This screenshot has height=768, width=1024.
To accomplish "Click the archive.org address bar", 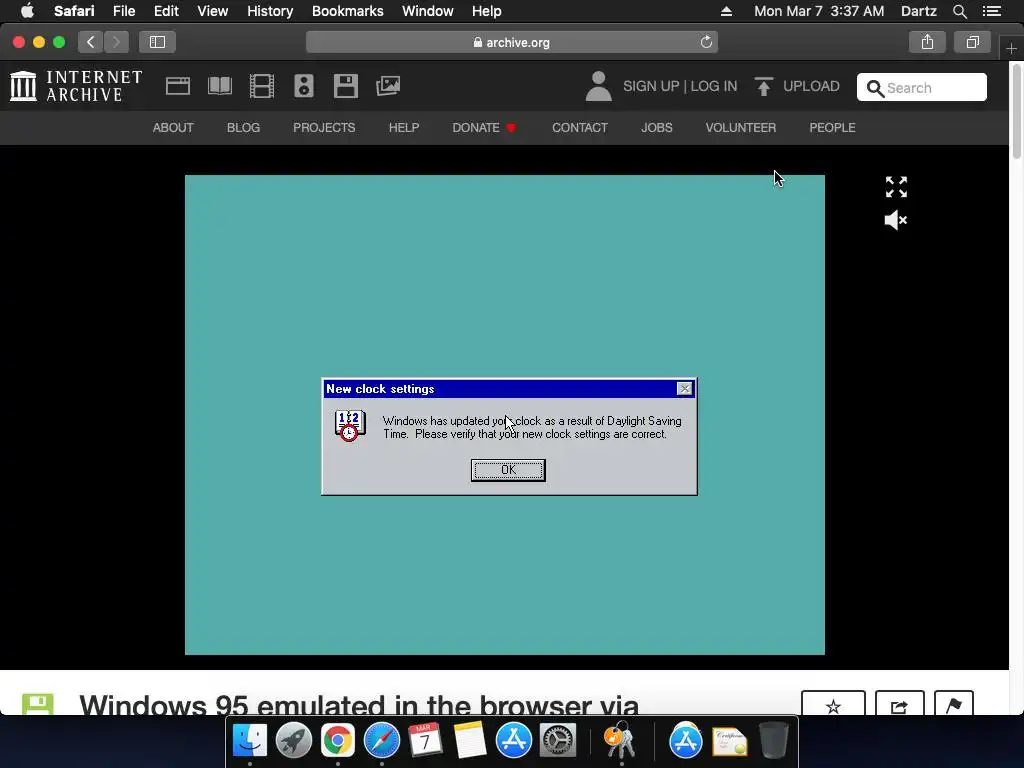I will point(511,42).
